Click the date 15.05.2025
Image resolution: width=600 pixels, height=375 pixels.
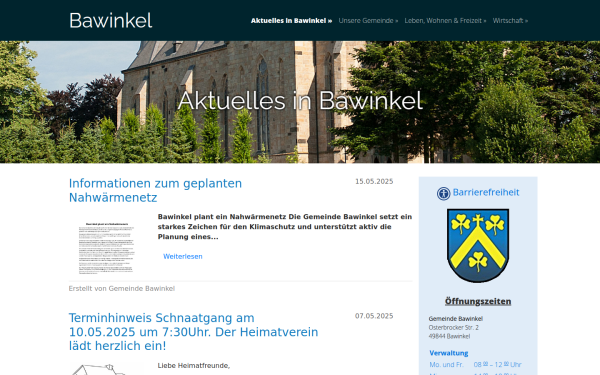[x=374, y=181]
